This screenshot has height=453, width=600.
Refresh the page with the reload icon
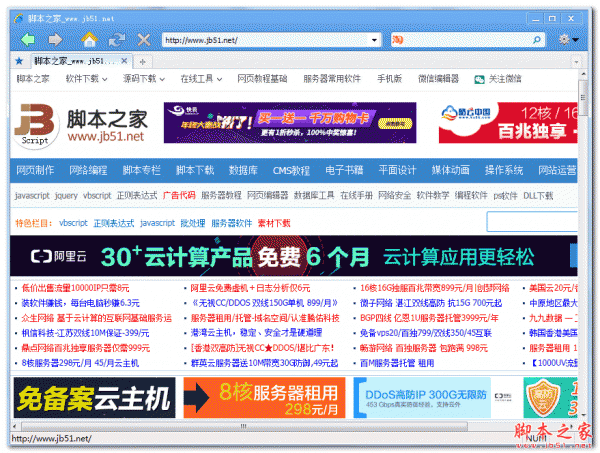pos(117,39)
